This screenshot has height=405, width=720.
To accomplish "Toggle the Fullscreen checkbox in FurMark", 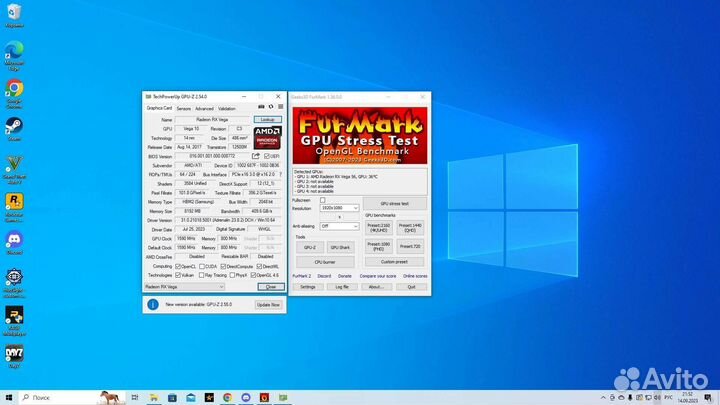I will coord(323,200).
